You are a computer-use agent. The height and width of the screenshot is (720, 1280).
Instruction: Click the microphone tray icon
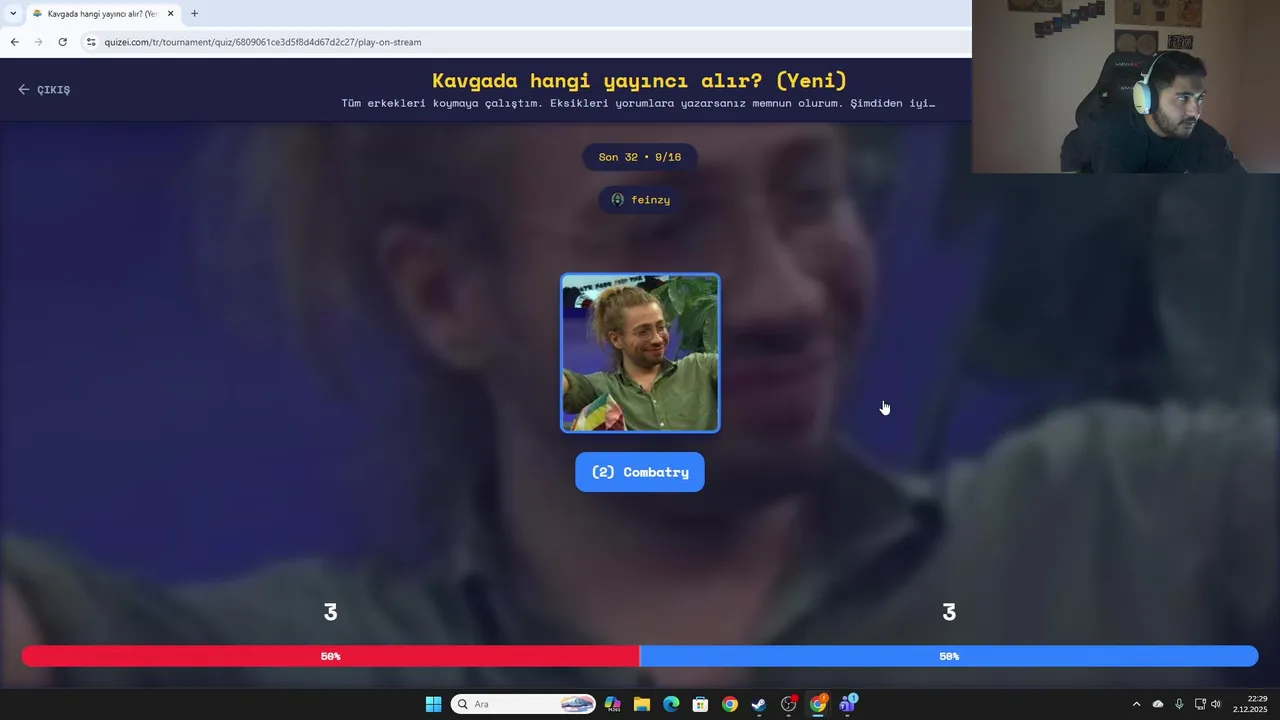1179,704
